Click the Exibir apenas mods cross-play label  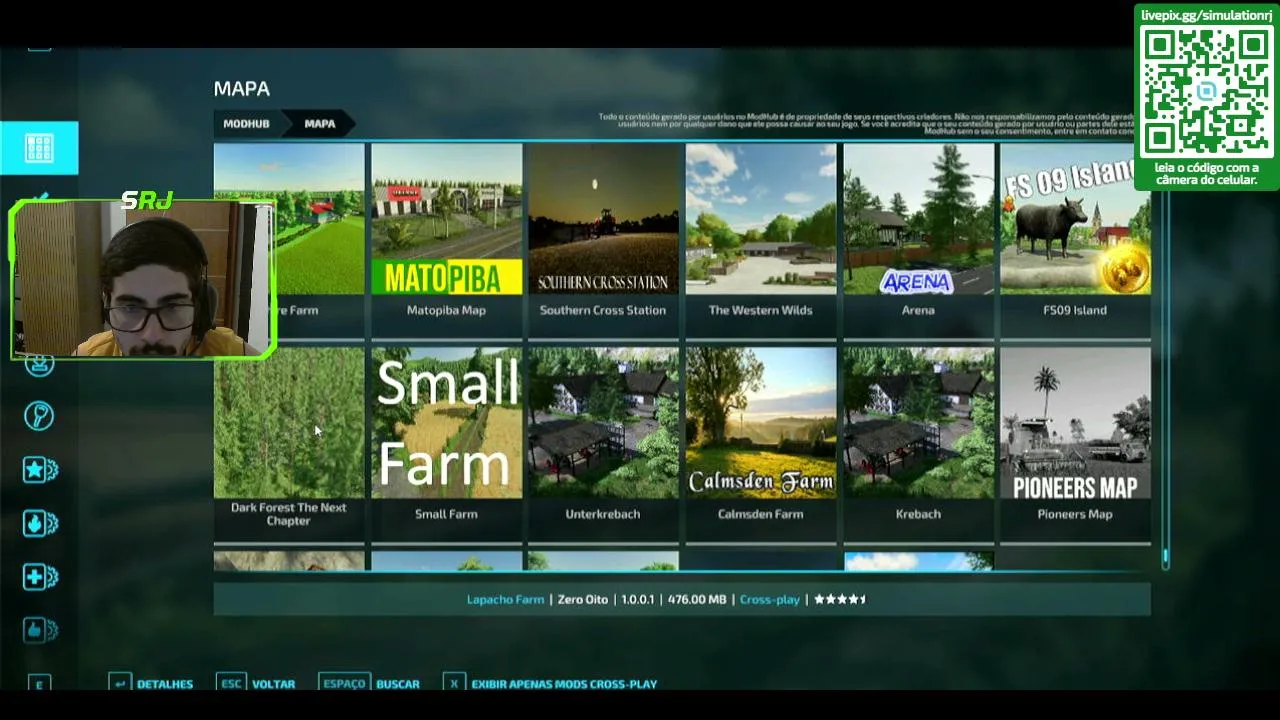[x=564, y=684]
